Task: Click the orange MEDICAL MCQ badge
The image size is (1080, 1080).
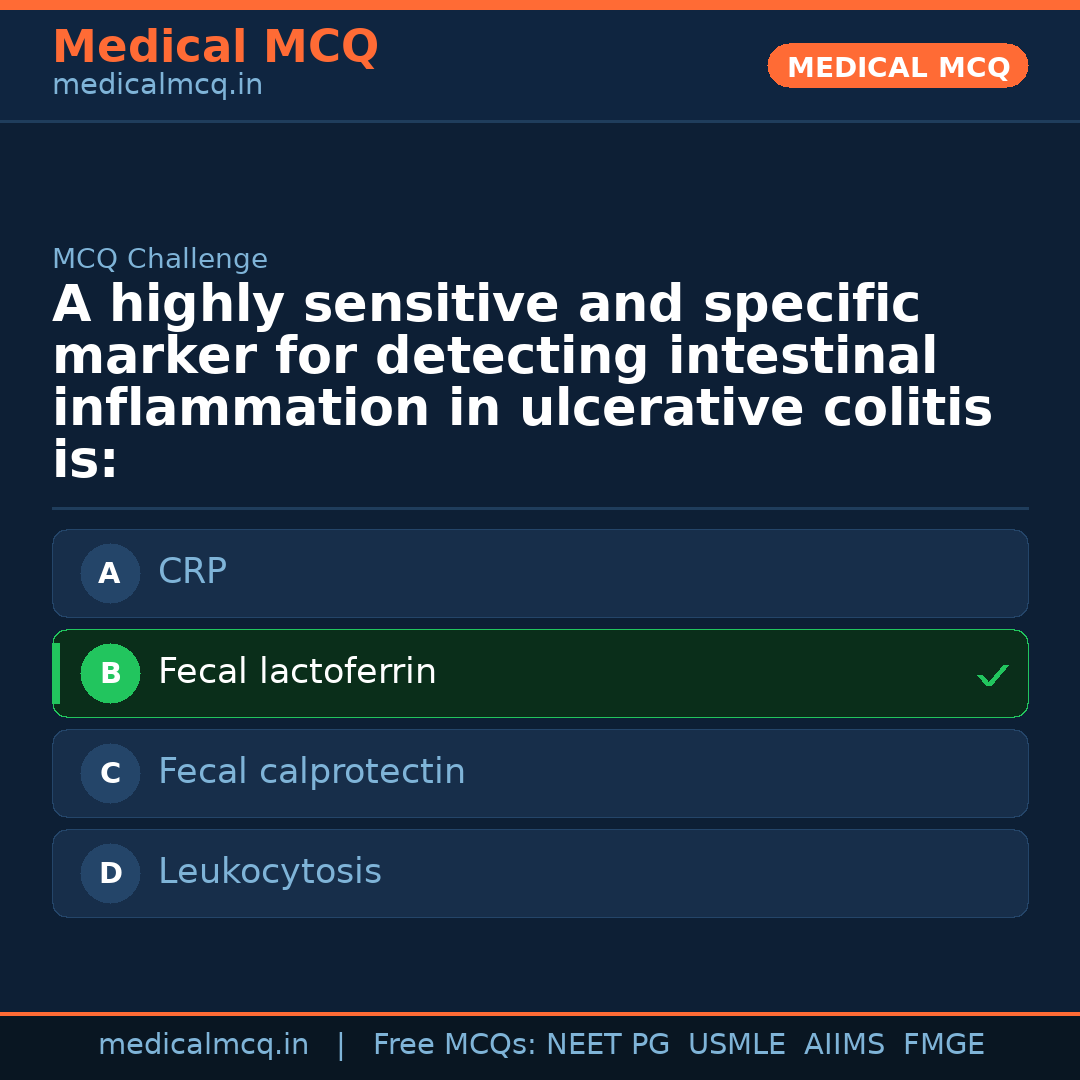Action: click(897, 67)
